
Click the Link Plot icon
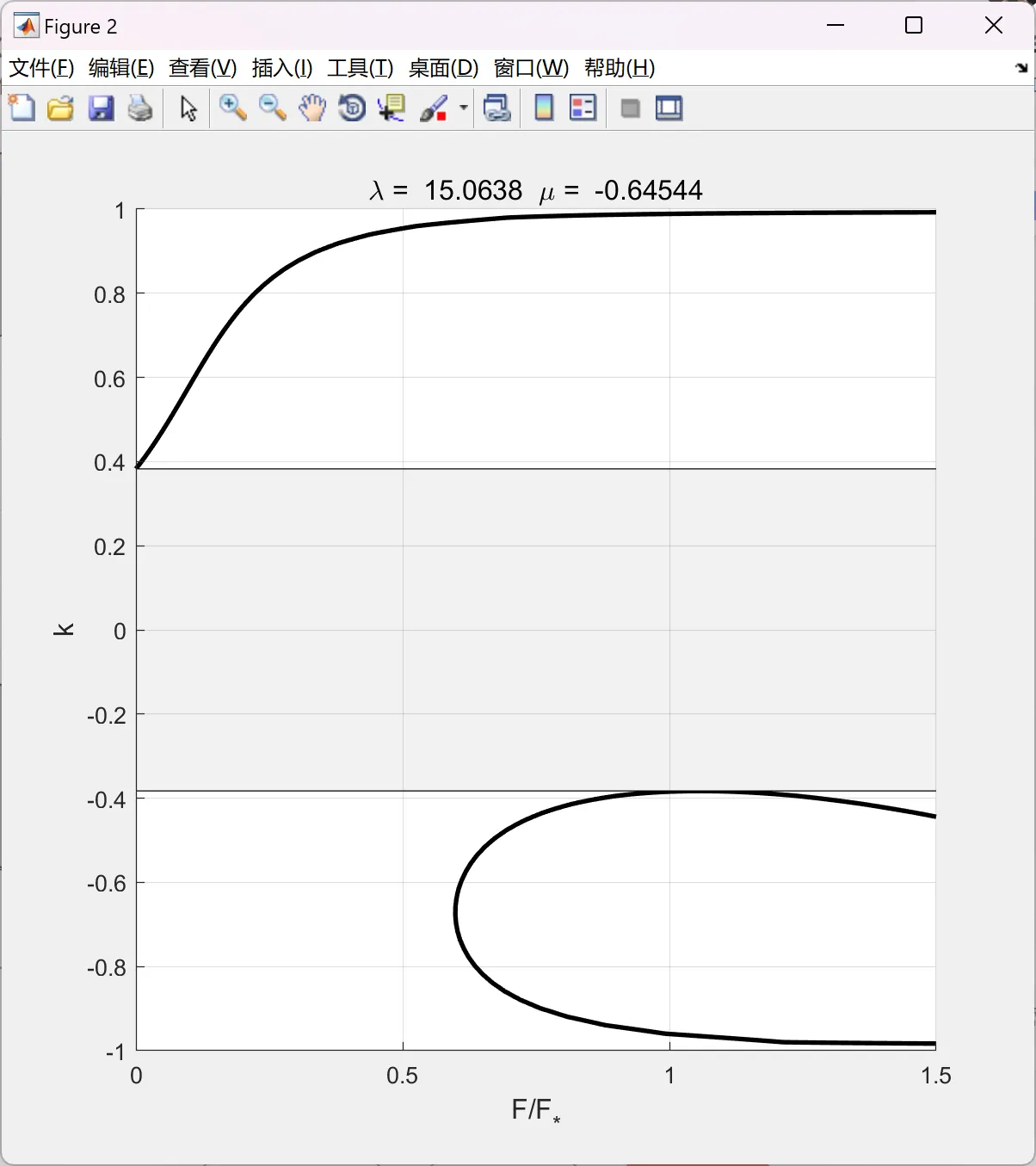(497, 108)
